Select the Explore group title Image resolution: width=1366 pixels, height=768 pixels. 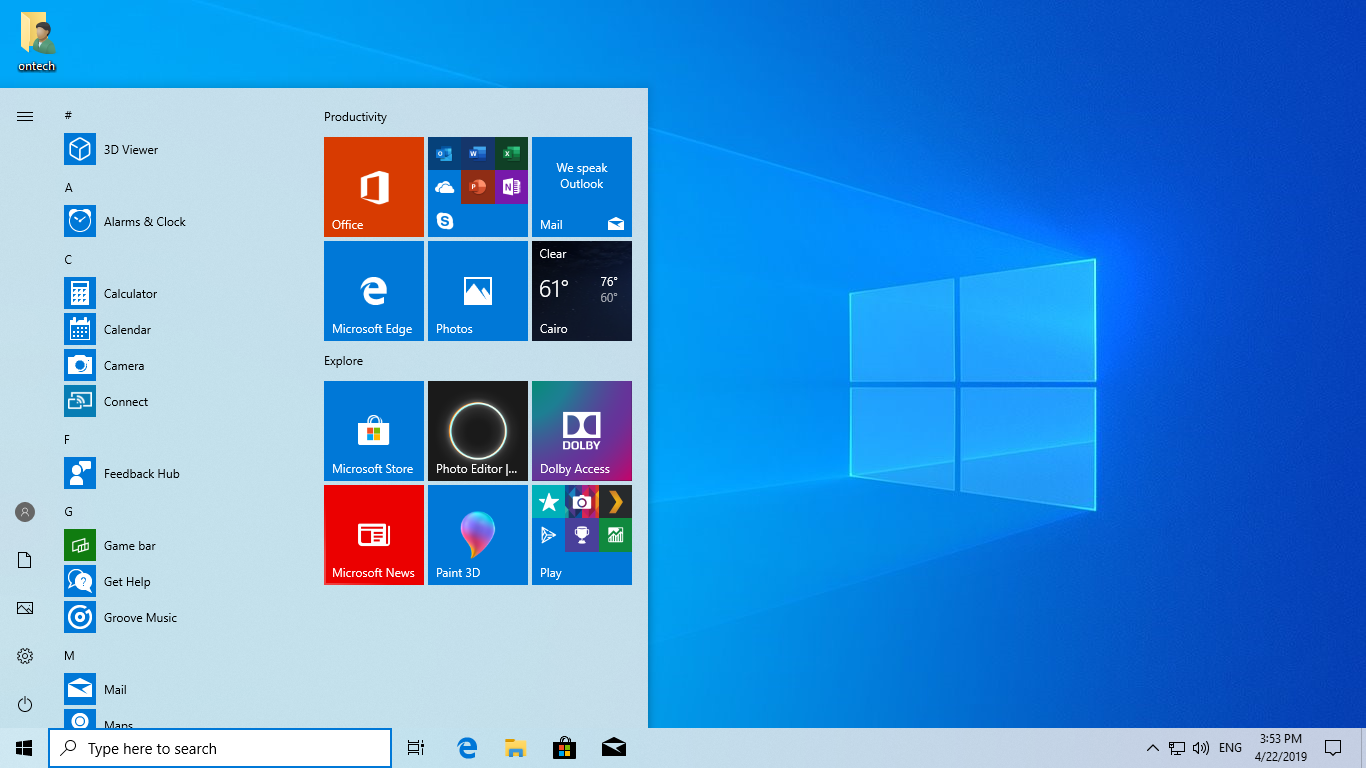click(x=343, y=361)
